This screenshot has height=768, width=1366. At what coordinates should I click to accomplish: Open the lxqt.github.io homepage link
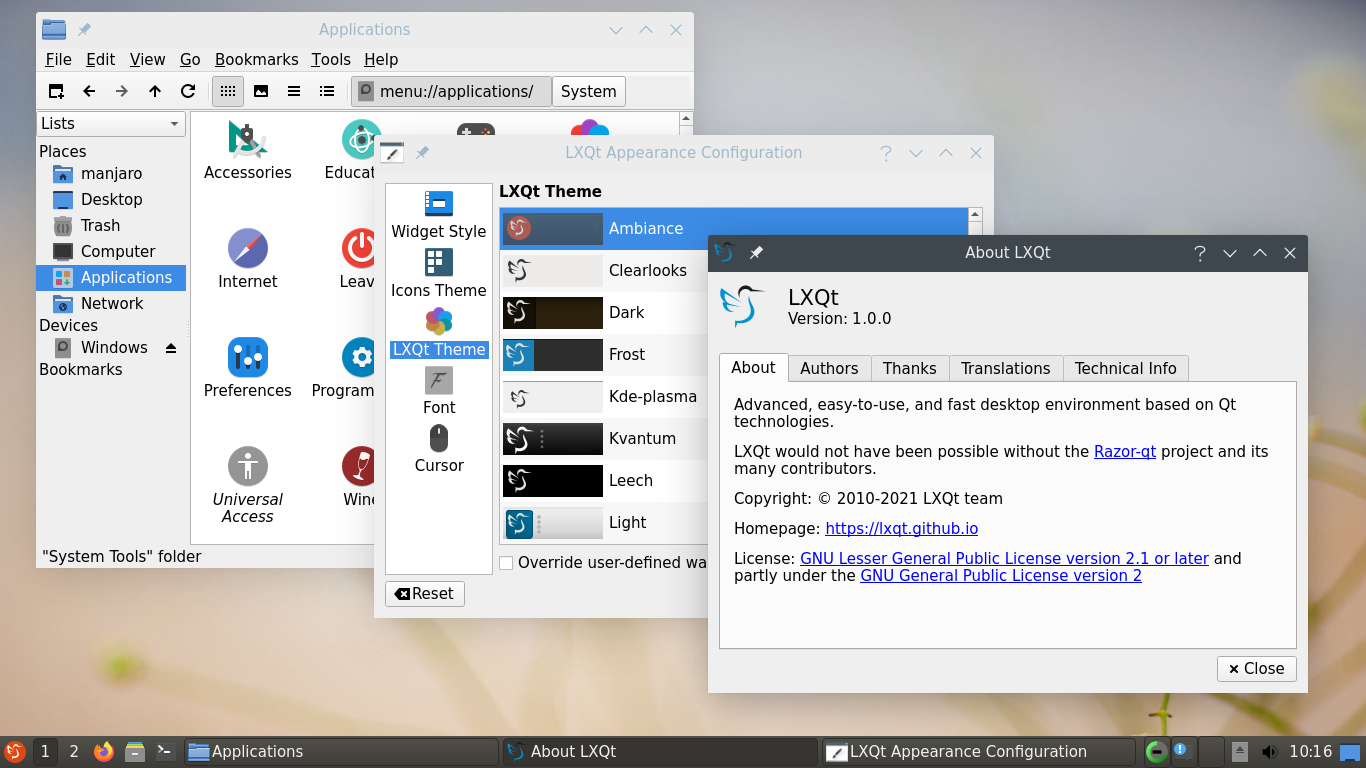tap(902, 529)
